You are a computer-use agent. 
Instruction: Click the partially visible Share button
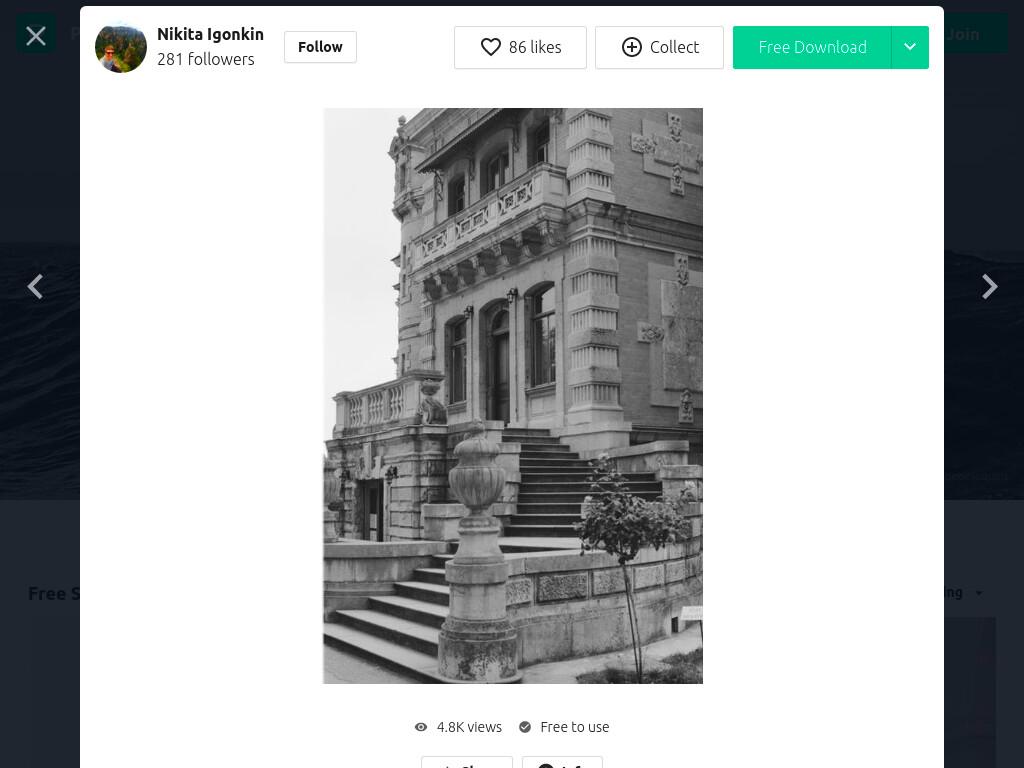(x=467, y=763)
